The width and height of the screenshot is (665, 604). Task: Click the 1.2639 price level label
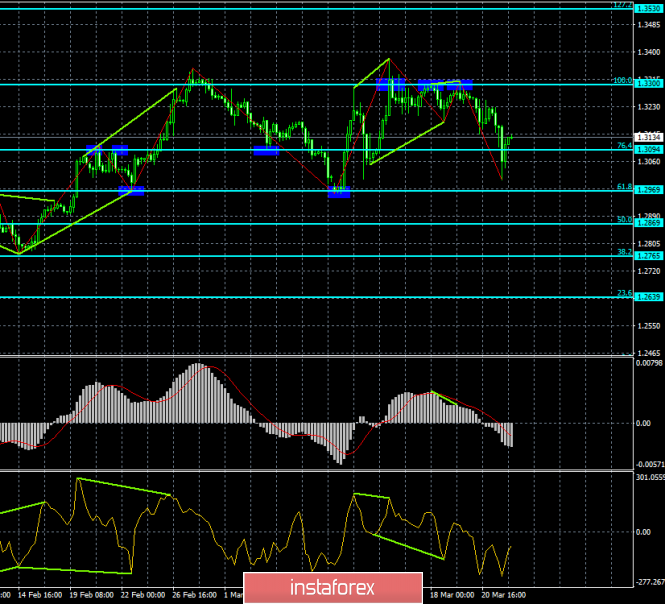(648, 297)
